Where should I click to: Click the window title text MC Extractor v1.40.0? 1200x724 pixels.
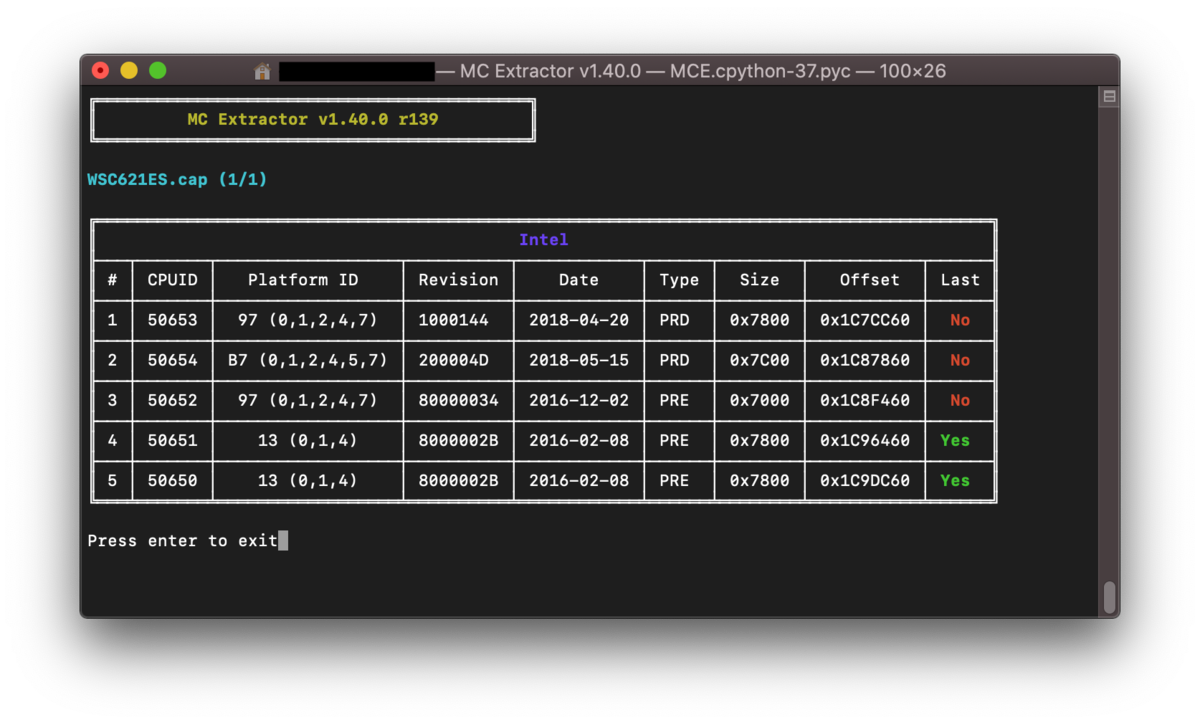point(551,71)
